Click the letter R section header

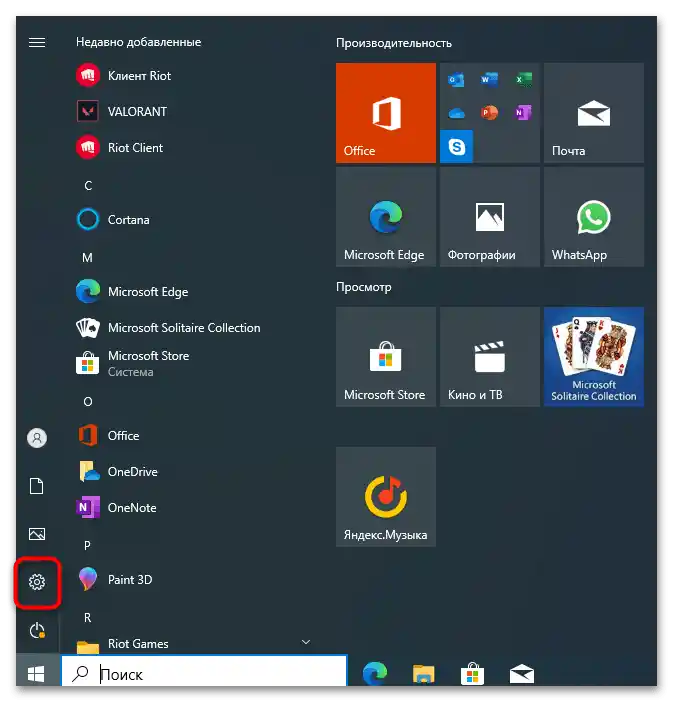click(x=87, y=618)
